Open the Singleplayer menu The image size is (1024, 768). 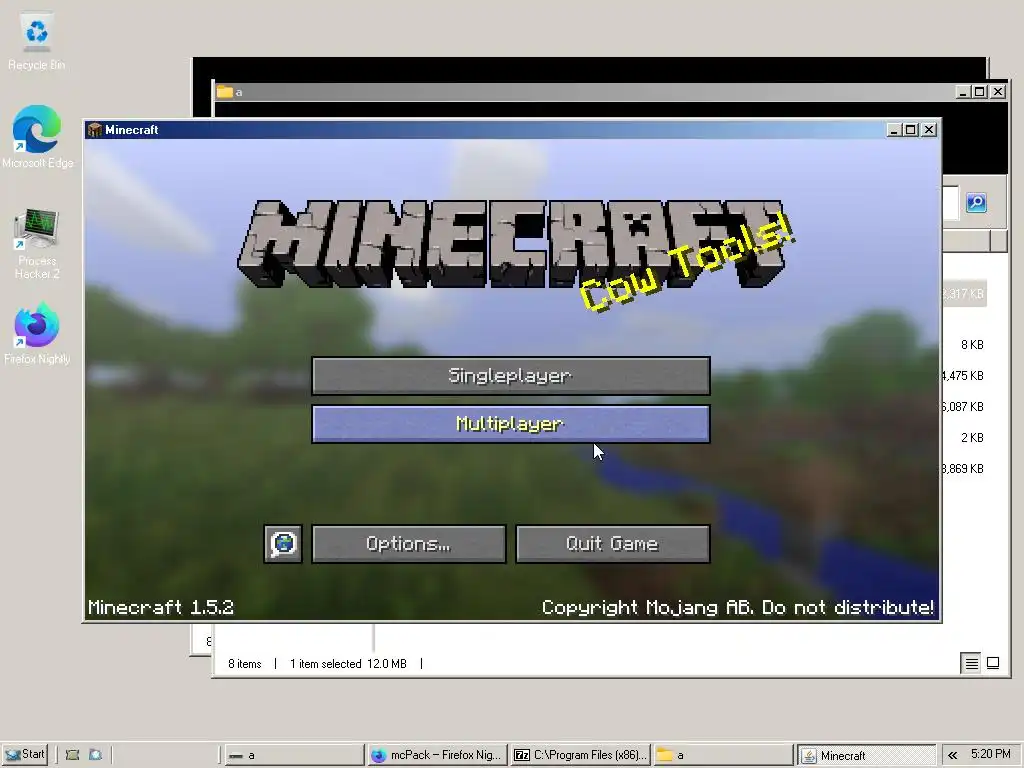click(511, 376)
